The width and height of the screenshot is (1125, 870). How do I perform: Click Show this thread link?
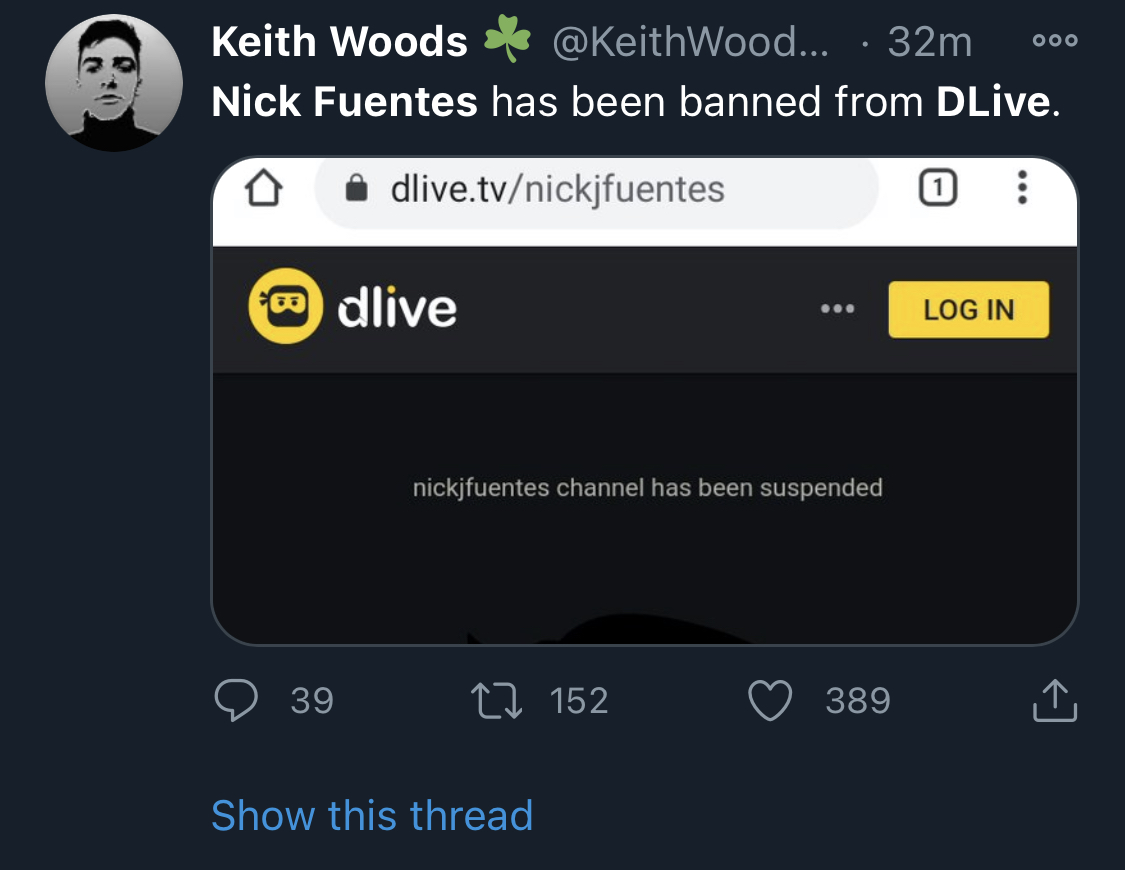[x=372, y=815]
